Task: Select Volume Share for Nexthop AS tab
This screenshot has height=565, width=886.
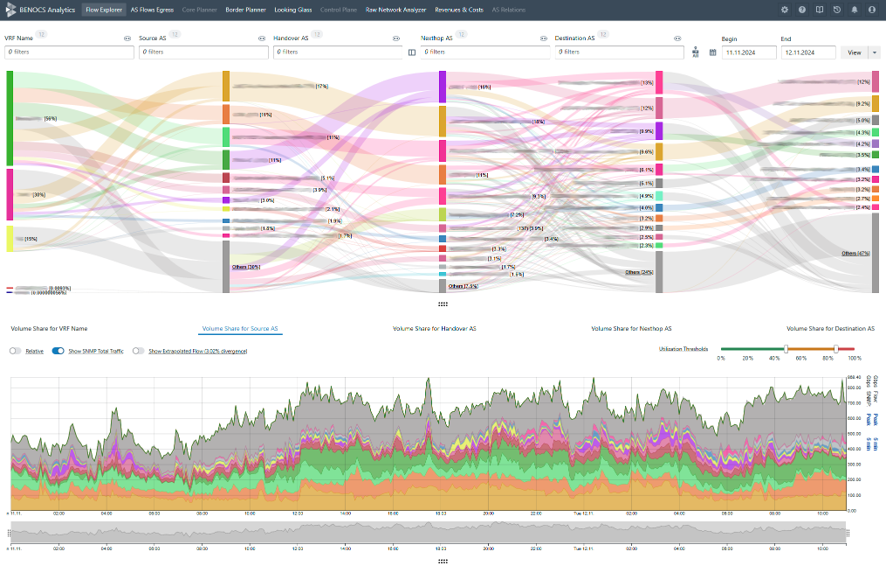Action: (x=631, y=328)
